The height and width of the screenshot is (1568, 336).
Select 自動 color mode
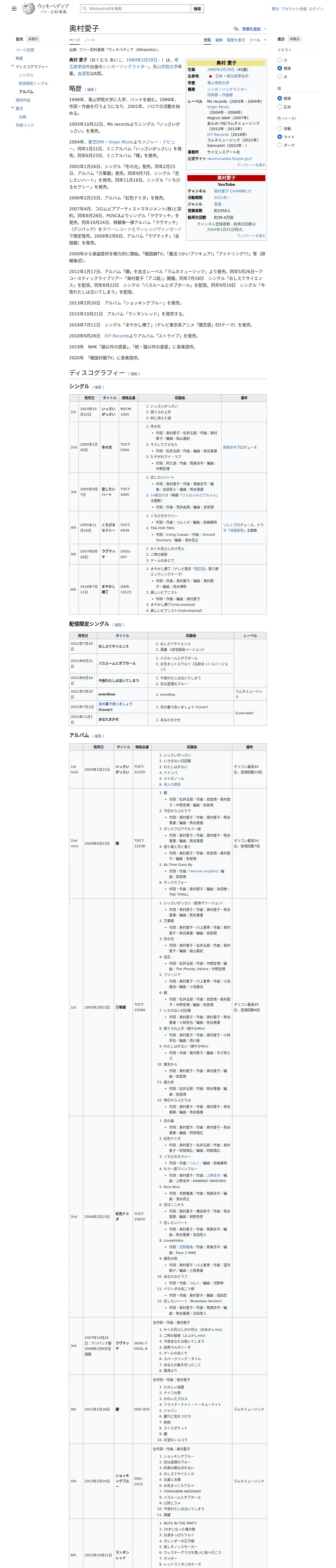pos(280,128)
